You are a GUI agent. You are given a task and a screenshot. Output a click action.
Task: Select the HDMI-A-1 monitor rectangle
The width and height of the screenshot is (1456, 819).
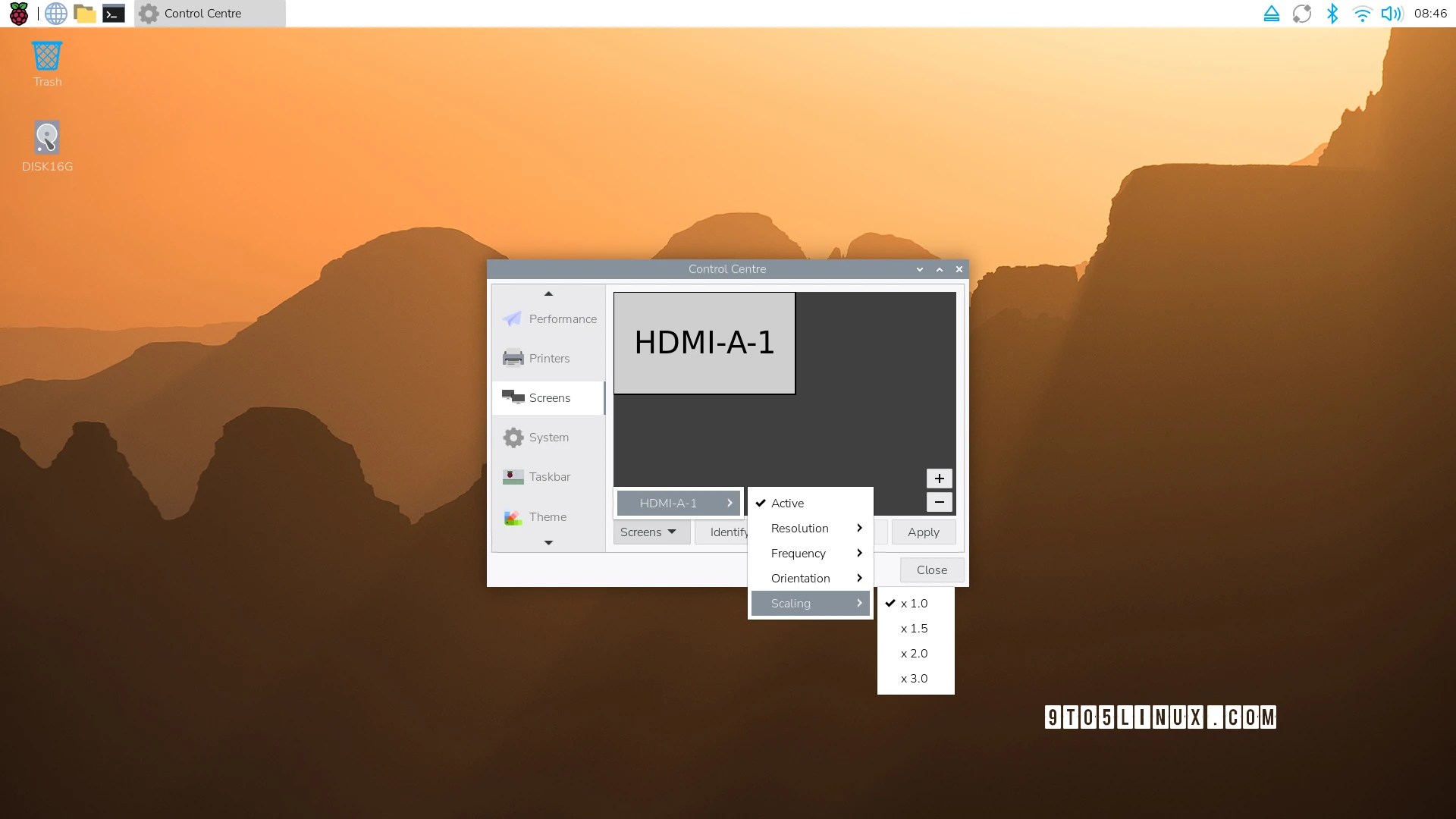coord(704,344)
